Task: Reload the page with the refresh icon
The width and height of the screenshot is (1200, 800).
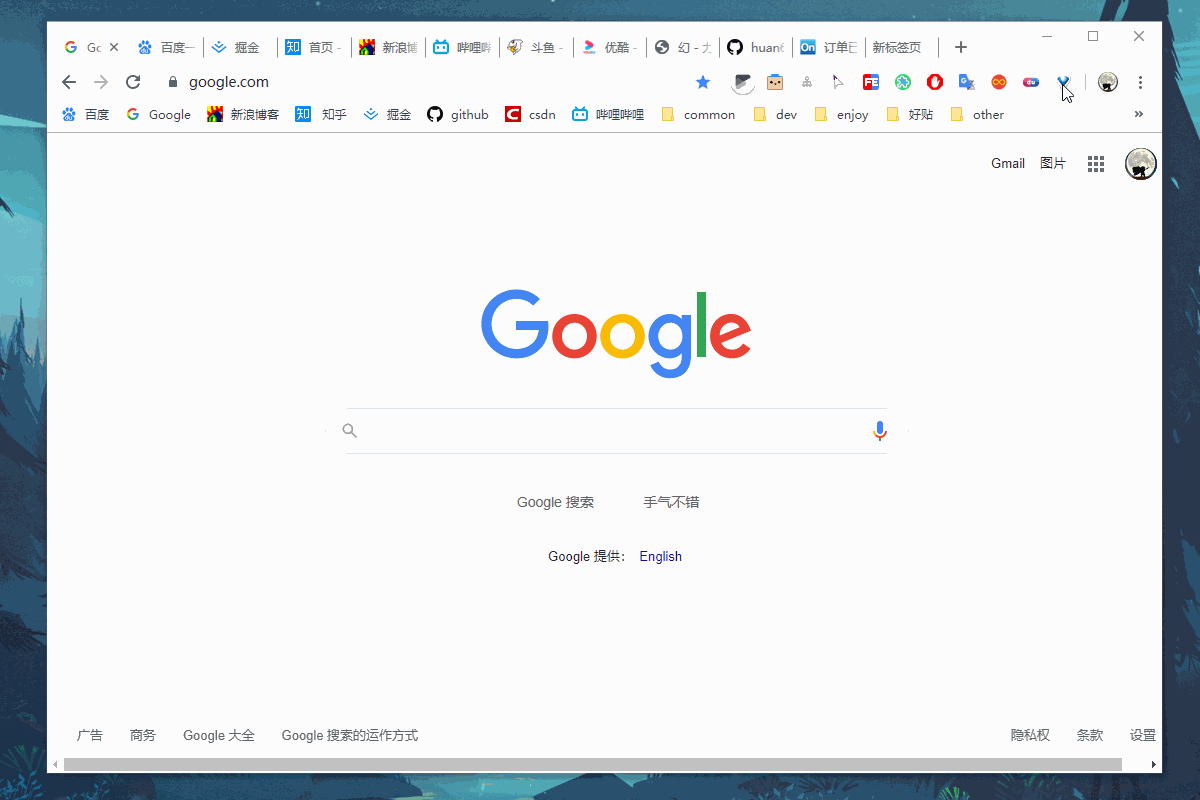Action: coord(133,82)
